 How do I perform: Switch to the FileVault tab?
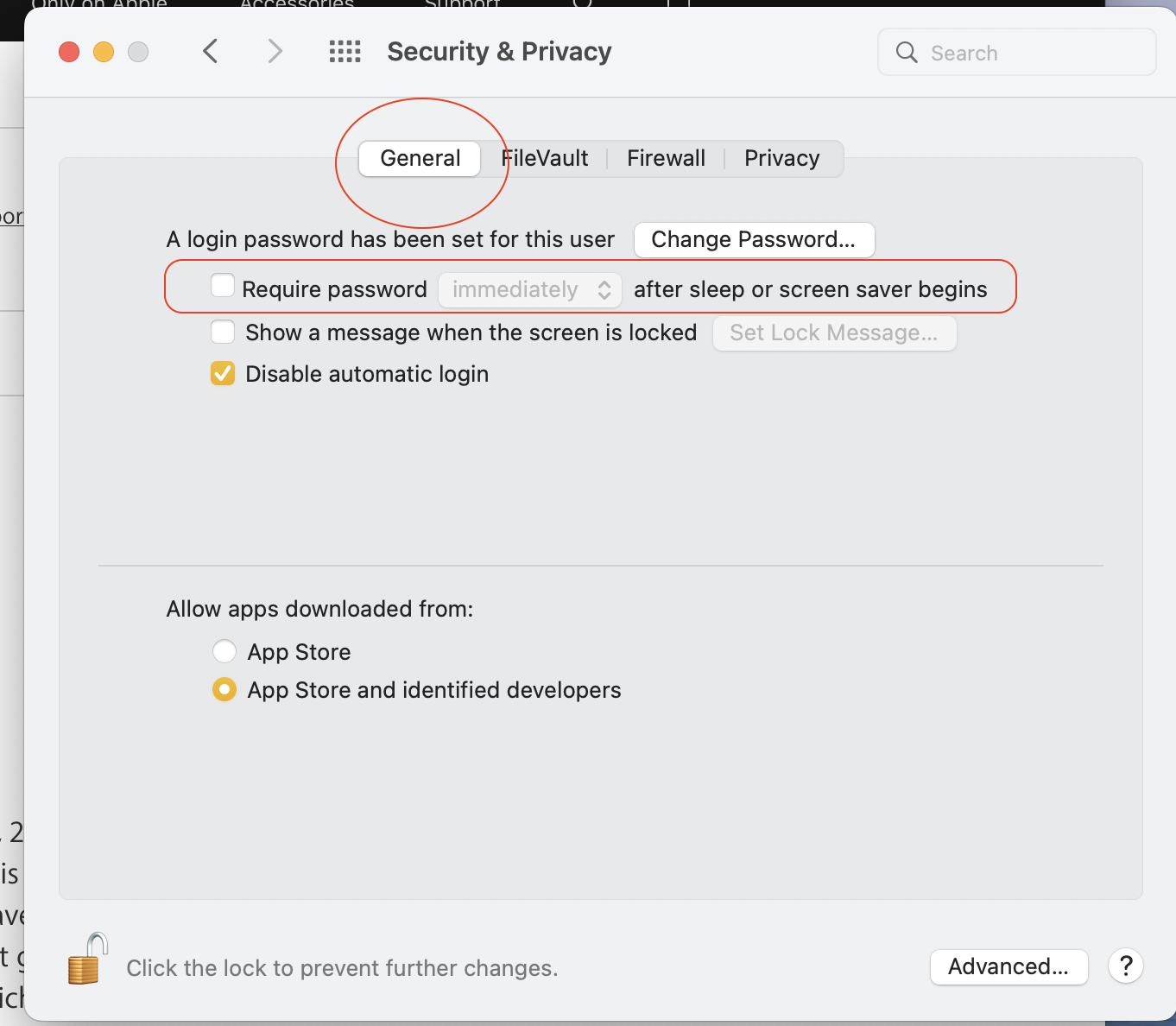tap(547, 158)
